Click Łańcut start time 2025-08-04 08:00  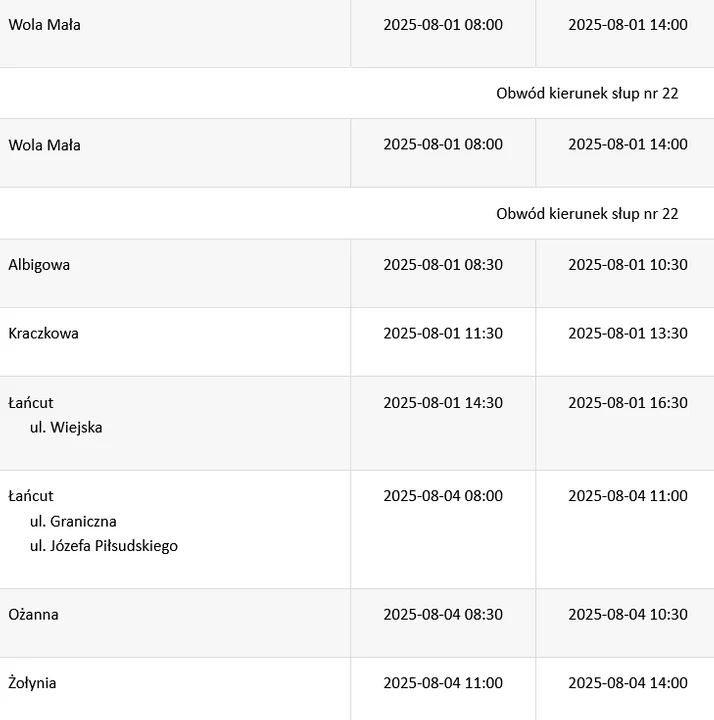(x=443, y=496)
